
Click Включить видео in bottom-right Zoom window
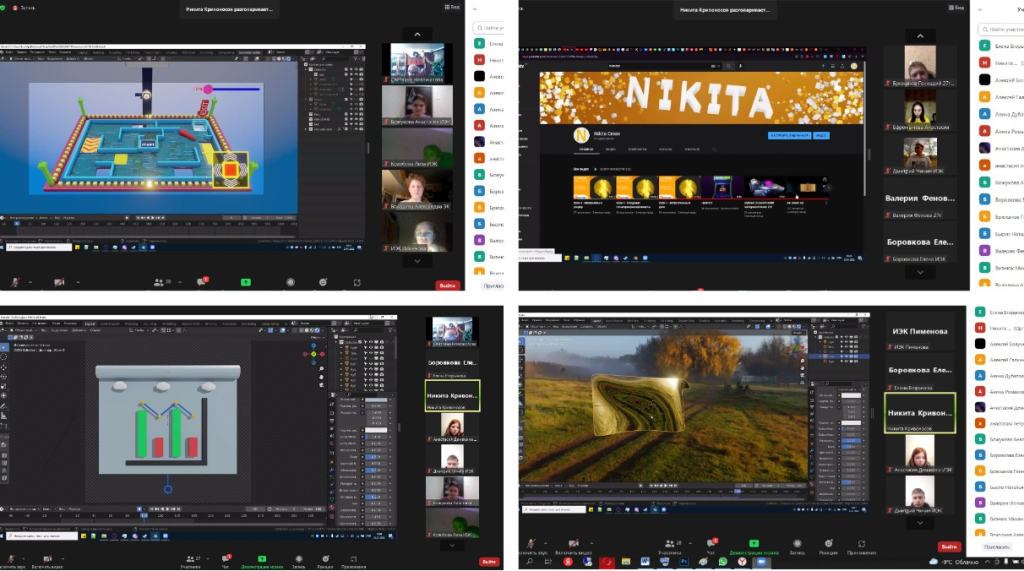click(x=573, y=544)
